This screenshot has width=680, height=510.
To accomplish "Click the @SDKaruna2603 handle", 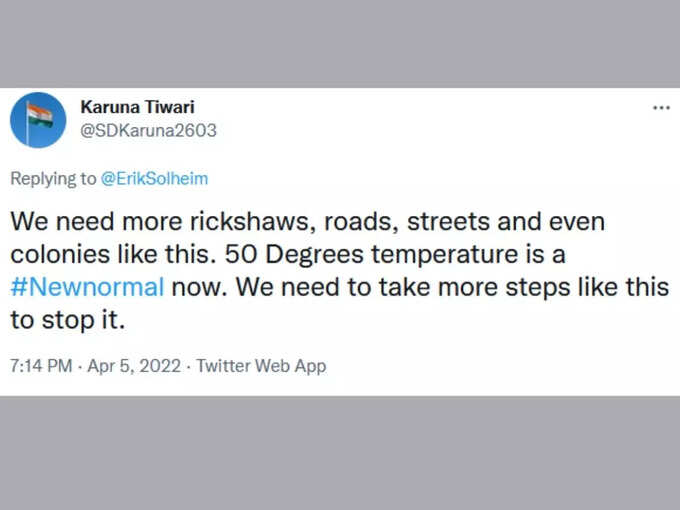I will [x=148, y=131].
